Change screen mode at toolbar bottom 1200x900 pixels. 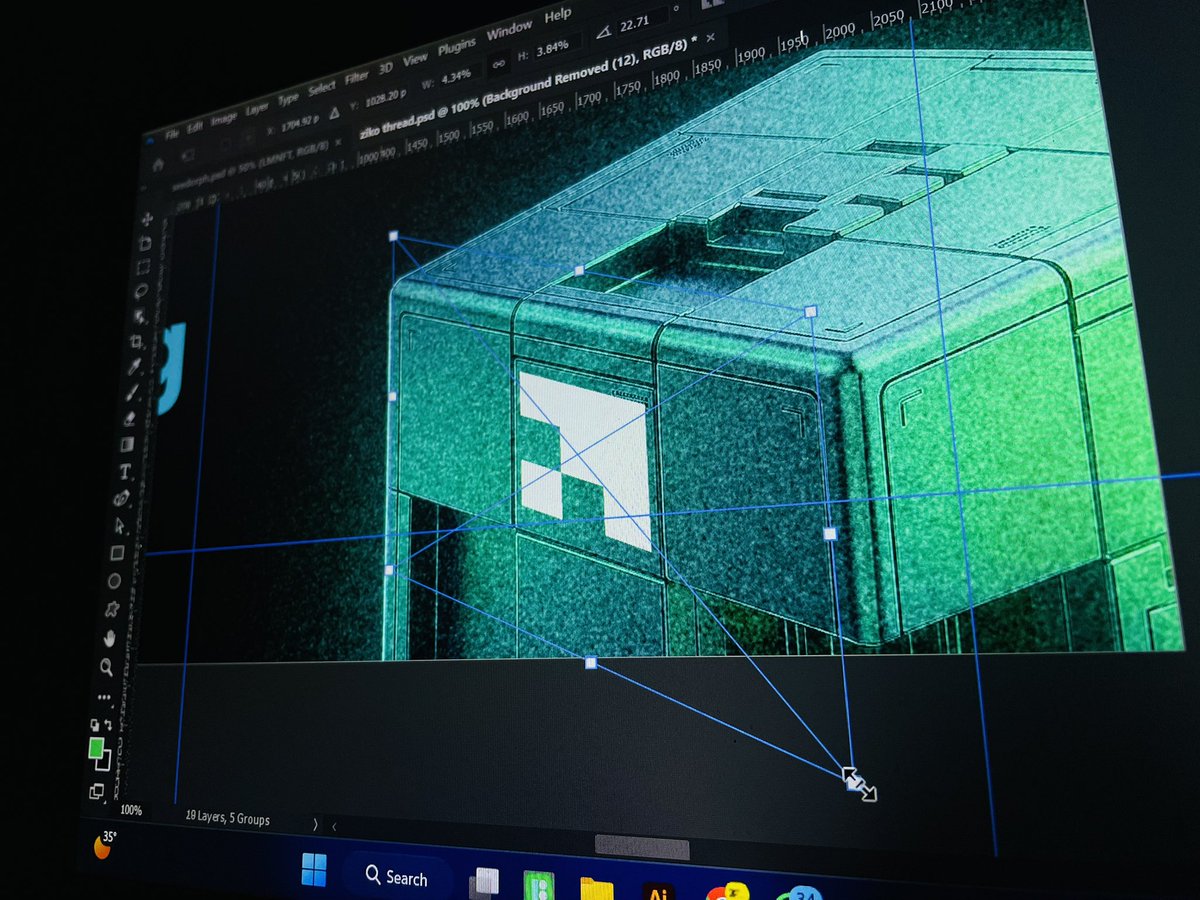coord(97,791)
